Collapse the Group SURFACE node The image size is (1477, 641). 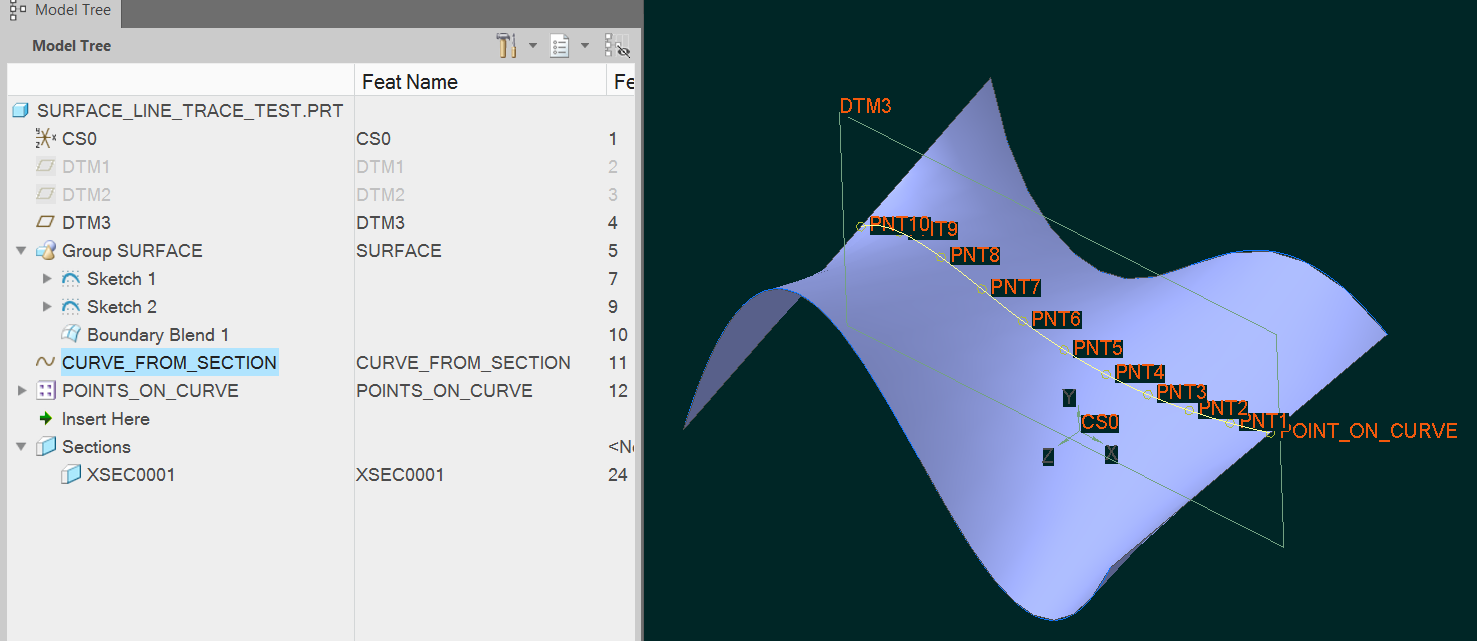(x=21, y=251)
